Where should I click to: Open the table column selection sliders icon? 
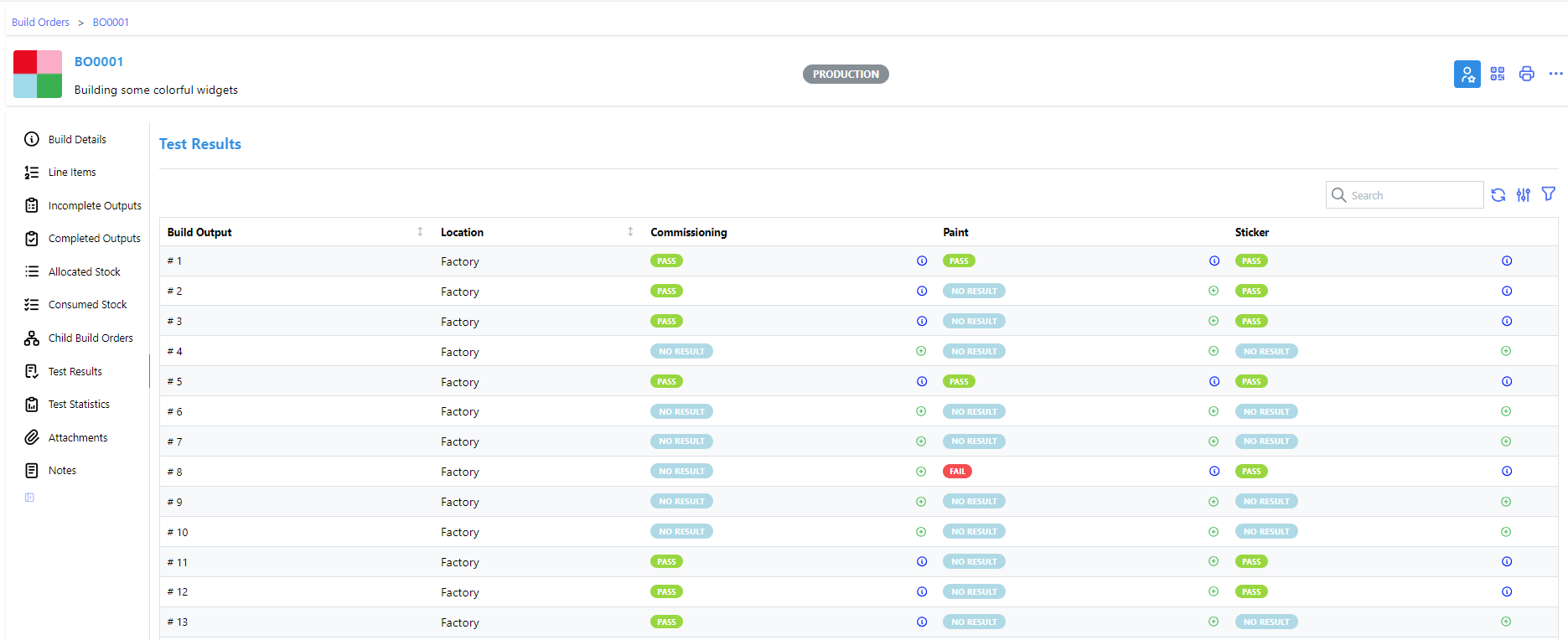pyautogui.click(x=1524, y=195)
